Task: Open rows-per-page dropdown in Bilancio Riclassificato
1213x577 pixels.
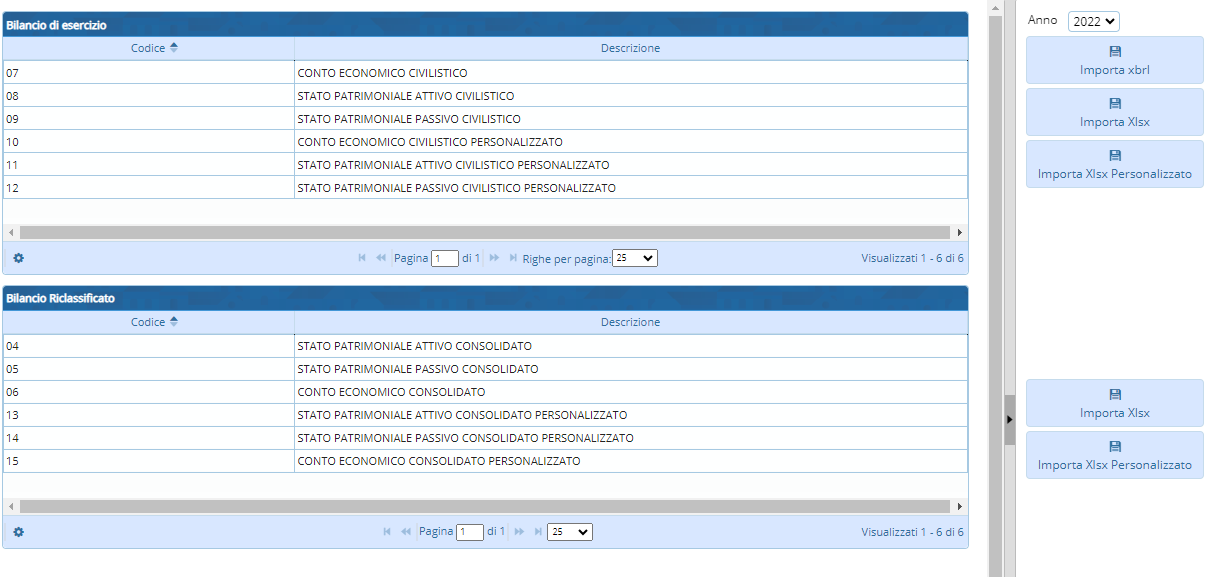Action: click(569, 532)
